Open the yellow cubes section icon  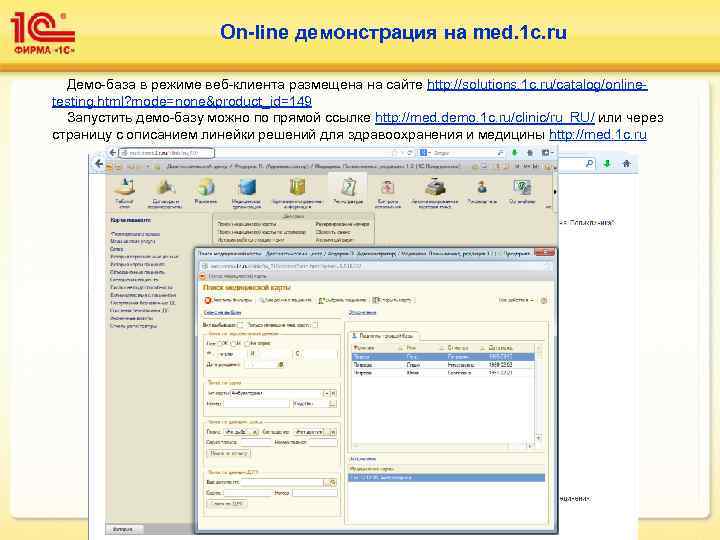coord(206,187)
